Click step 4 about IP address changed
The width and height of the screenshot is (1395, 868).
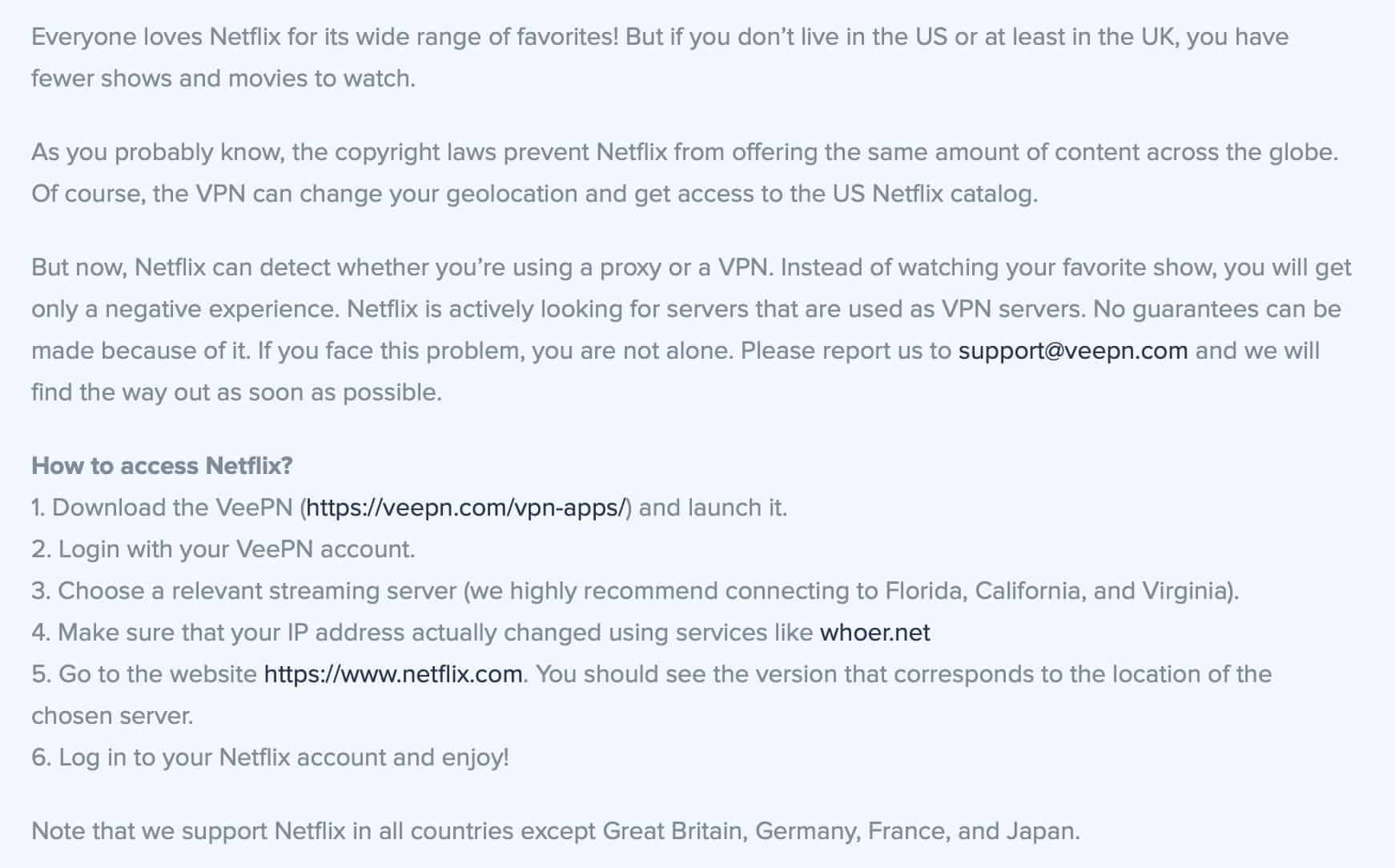click(x=480, y=633)
